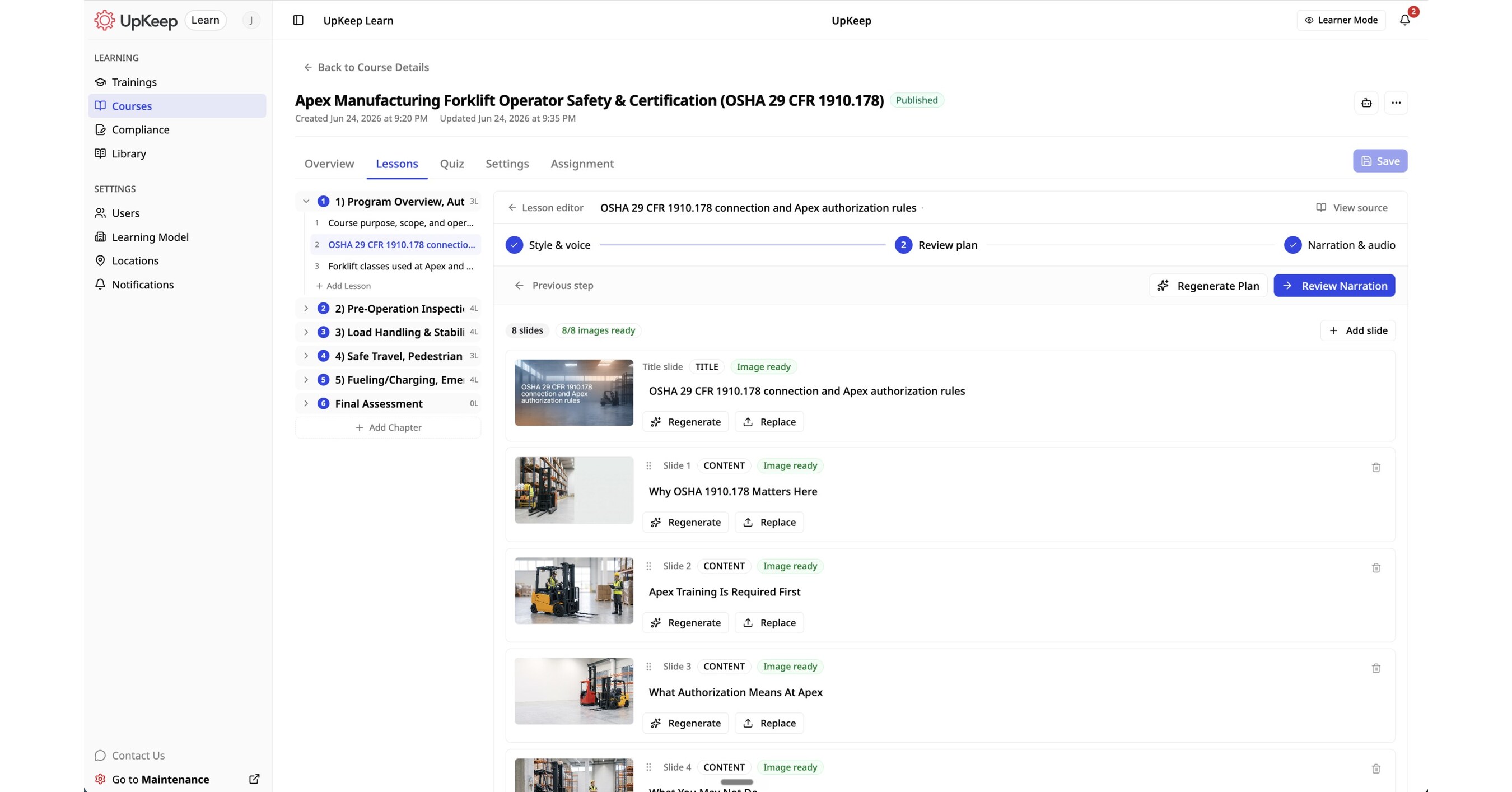Screen dimensions: 1512x792
Task: Grab the drag handle of Slide 3
Action: tap(648, 667)
